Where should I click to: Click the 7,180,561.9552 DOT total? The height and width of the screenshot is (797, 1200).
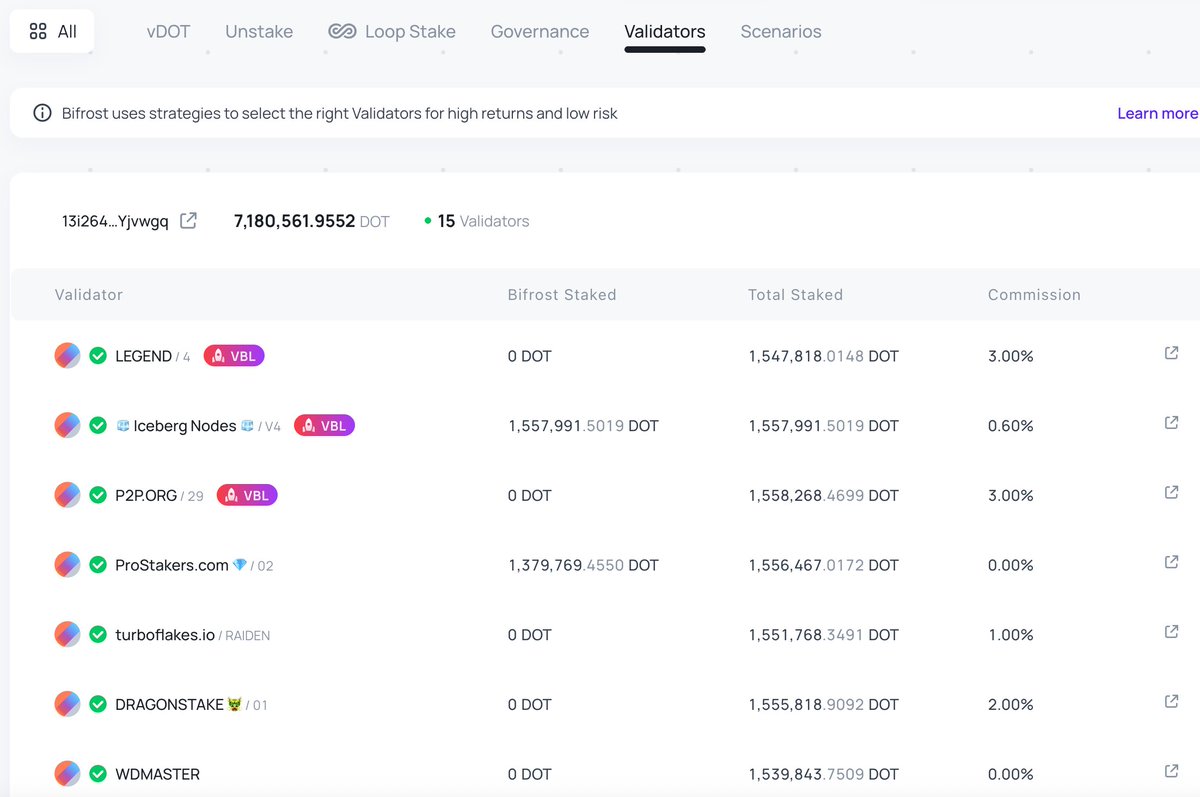tap(312, 221)
